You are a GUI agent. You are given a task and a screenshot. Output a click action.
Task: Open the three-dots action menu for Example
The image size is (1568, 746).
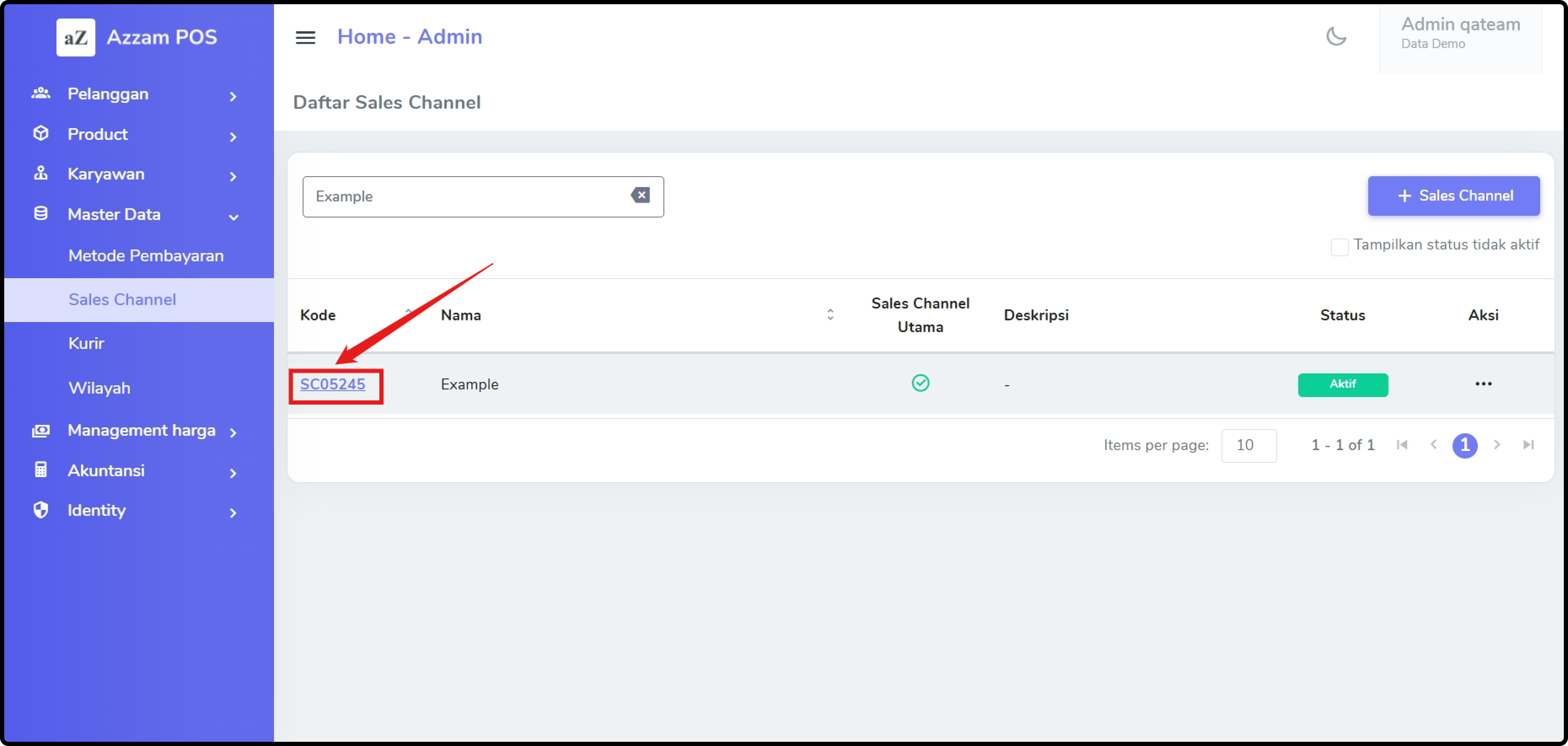click(1483, 384)
